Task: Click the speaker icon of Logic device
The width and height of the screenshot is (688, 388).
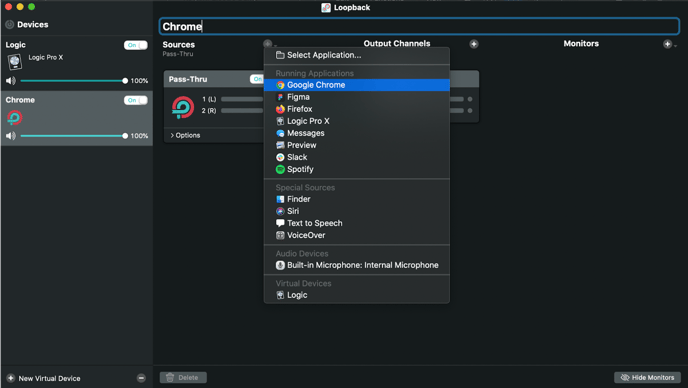Action: tap(11, 81)
